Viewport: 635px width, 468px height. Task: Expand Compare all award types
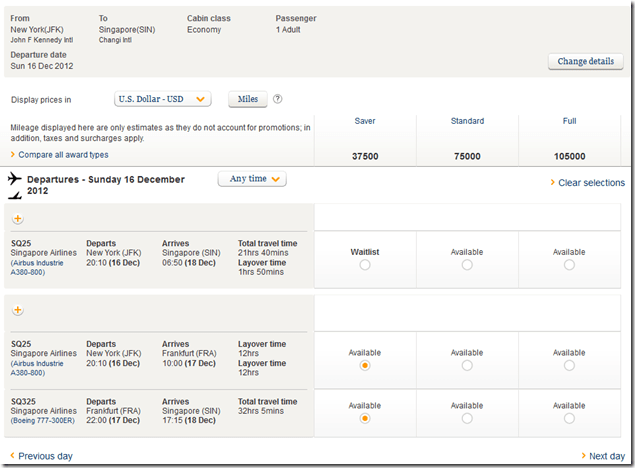click(x=60, y=155)
